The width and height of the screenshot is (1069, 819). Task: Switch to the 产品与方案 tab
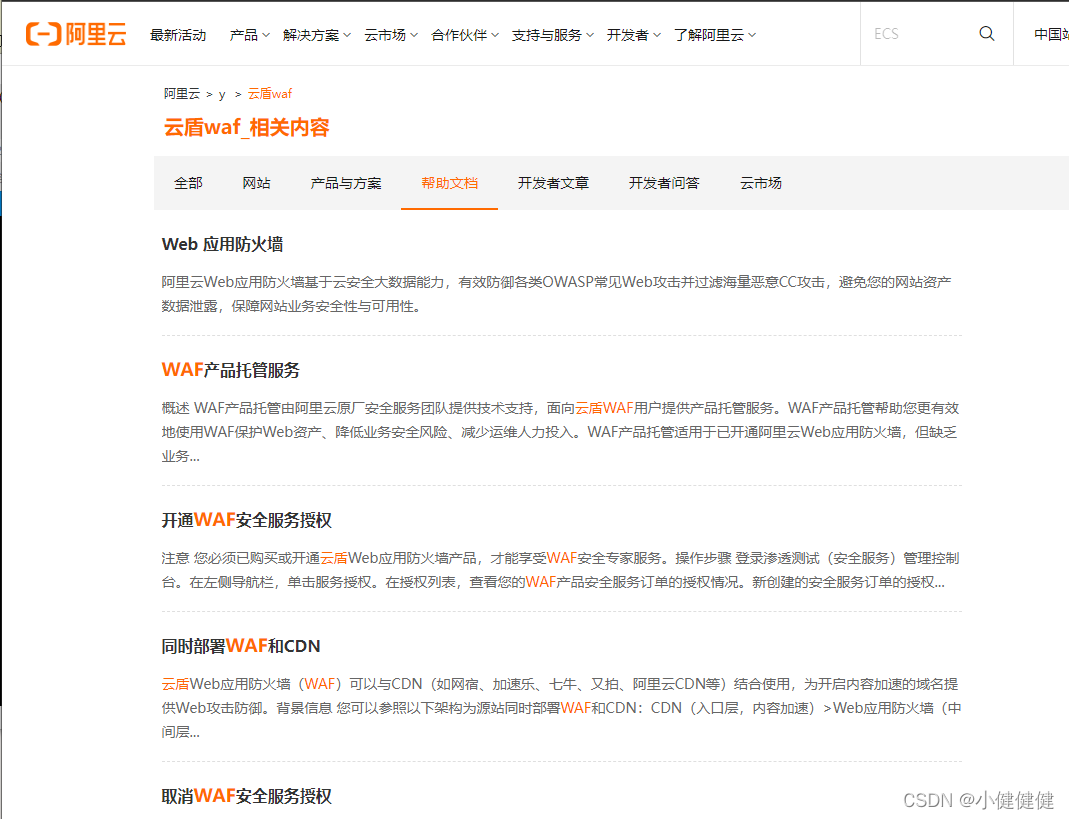click(x=346, y=183)
